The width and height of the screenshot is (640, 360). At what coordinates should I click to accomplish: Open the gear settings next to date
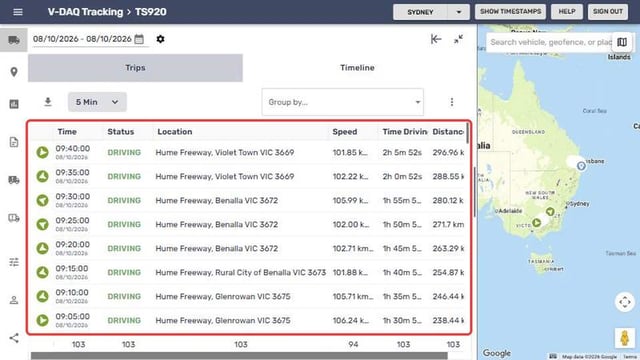[160, 39]
